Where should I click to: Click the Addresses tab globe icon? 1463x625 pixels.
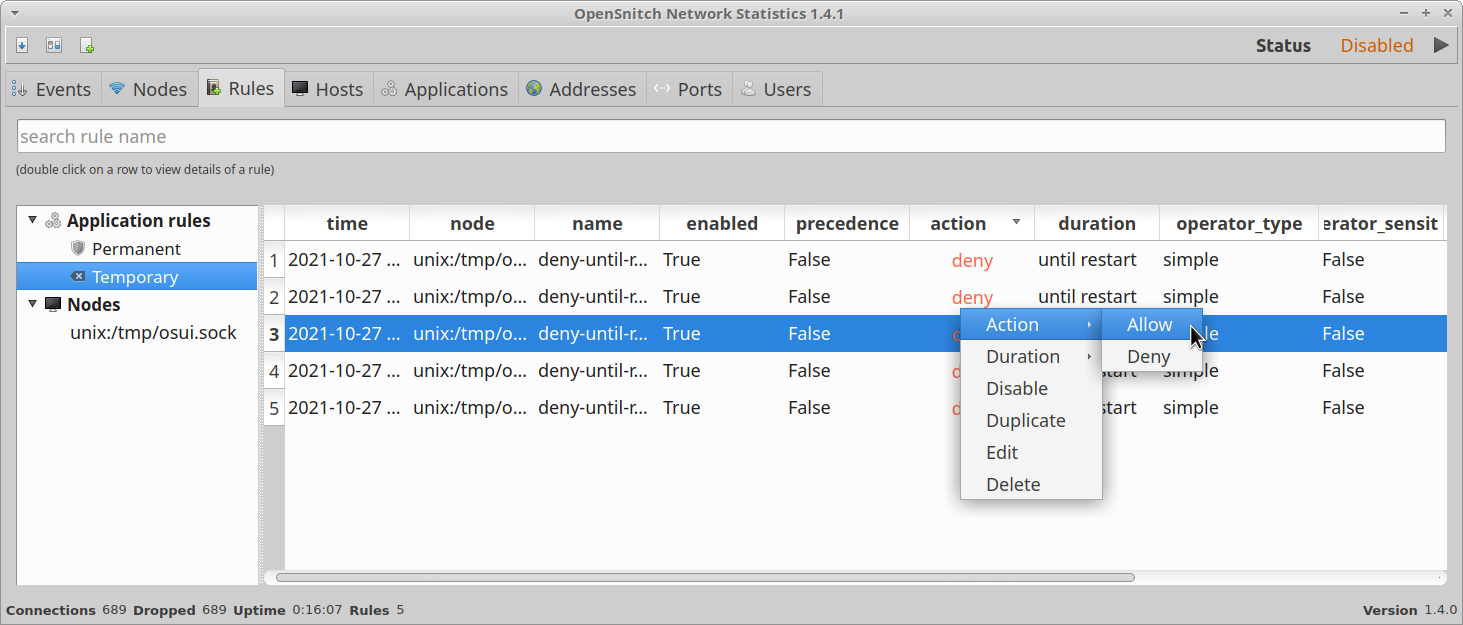tap(534, 89)
